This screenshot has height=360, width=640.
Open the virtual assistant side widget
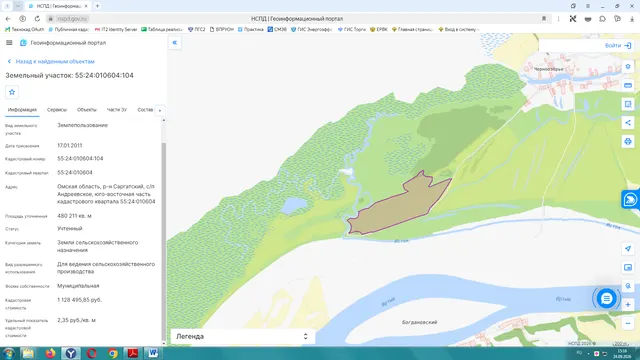(x=631, y=200)
